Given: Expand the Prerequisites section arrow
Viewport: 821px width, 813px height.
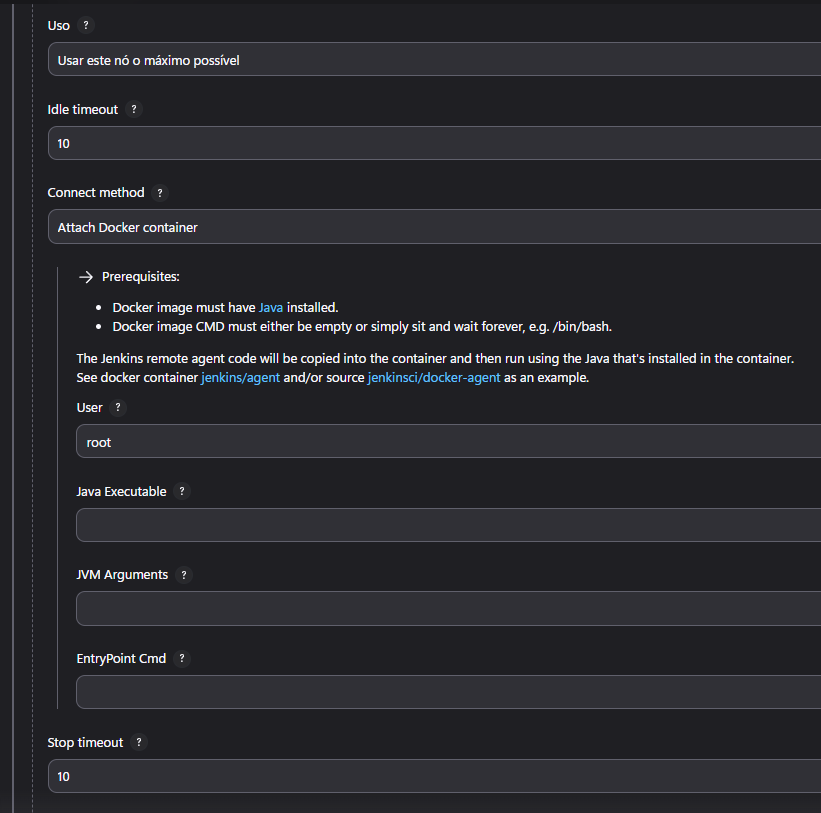Looking at the screenshot, I should point(87,276).
